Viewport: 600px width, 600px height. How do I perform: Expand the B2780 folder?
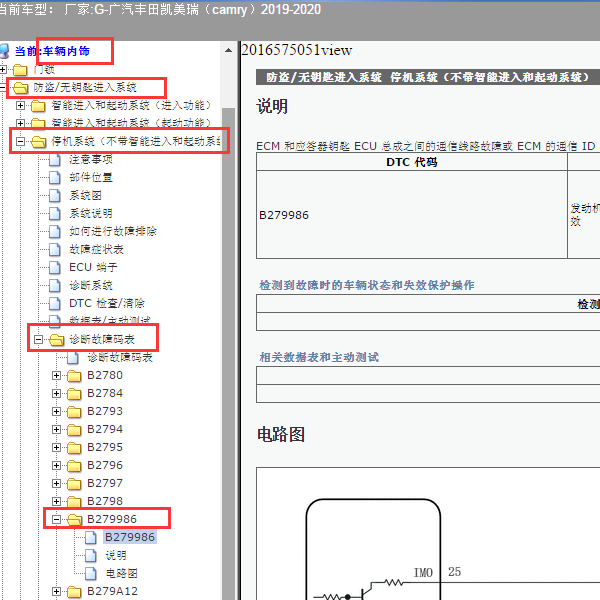56,375
